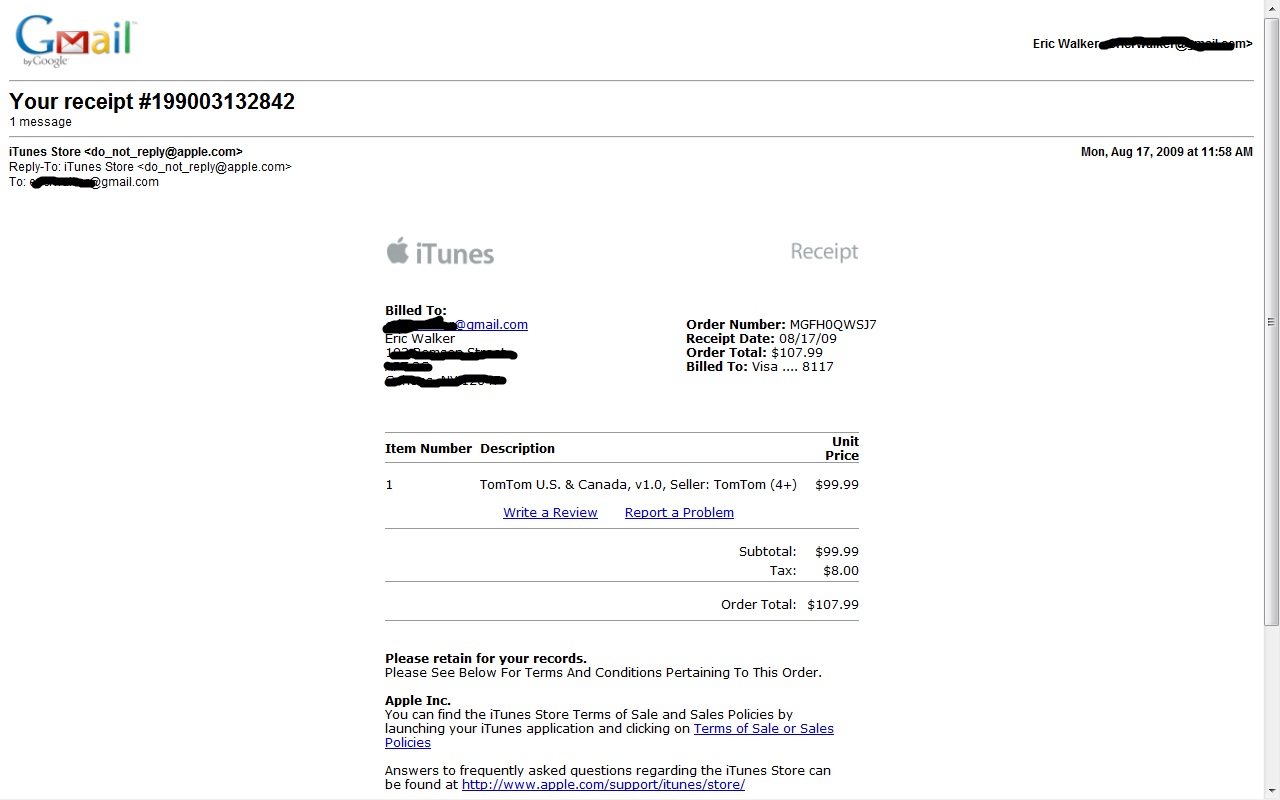Viewport: 1280px width, 800px height.
Task: Click 'Please retain for your records.' text
Action: (x=486, y=659)
